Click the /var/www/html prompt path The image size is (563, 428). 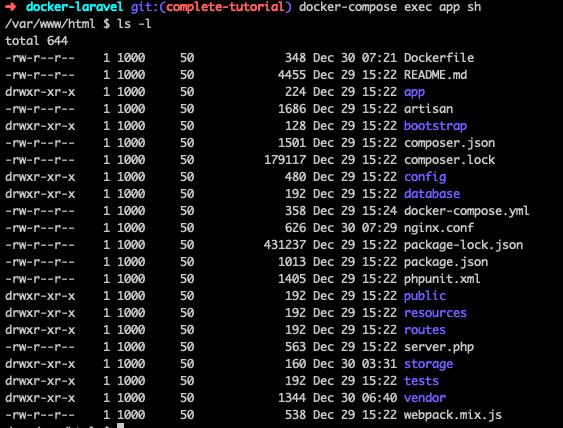click(x=50, y=24)
